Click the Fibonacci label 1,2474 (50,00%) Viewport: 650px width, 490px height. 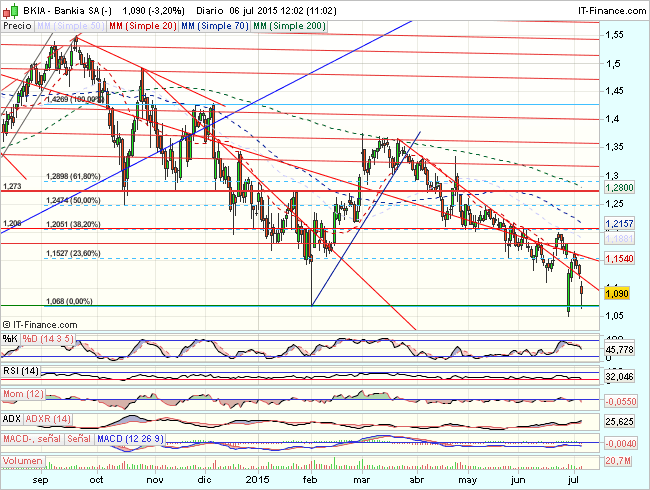click(73, 200)
